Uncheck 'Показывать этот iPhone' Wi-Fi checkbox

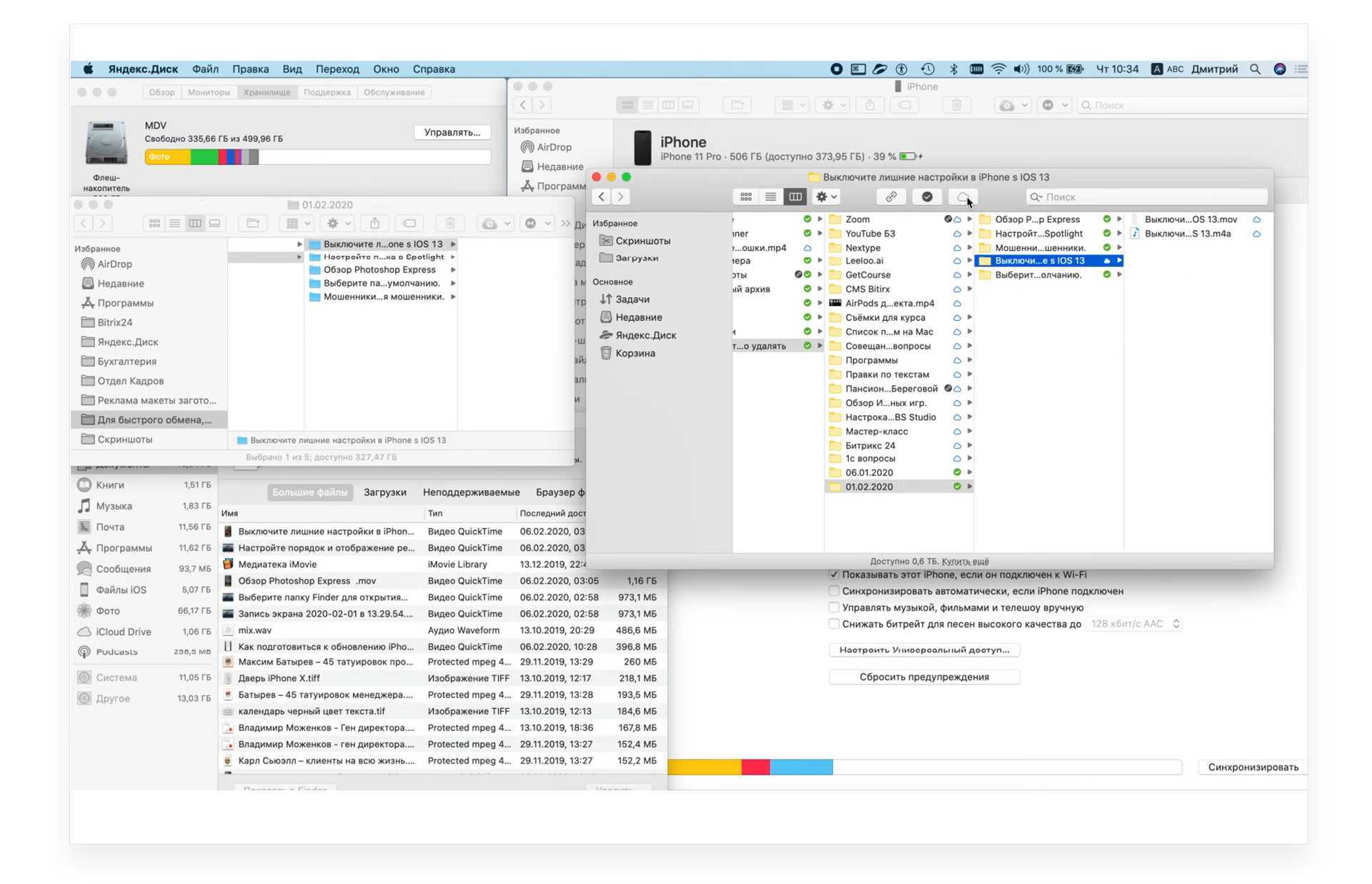coord(834,574)
